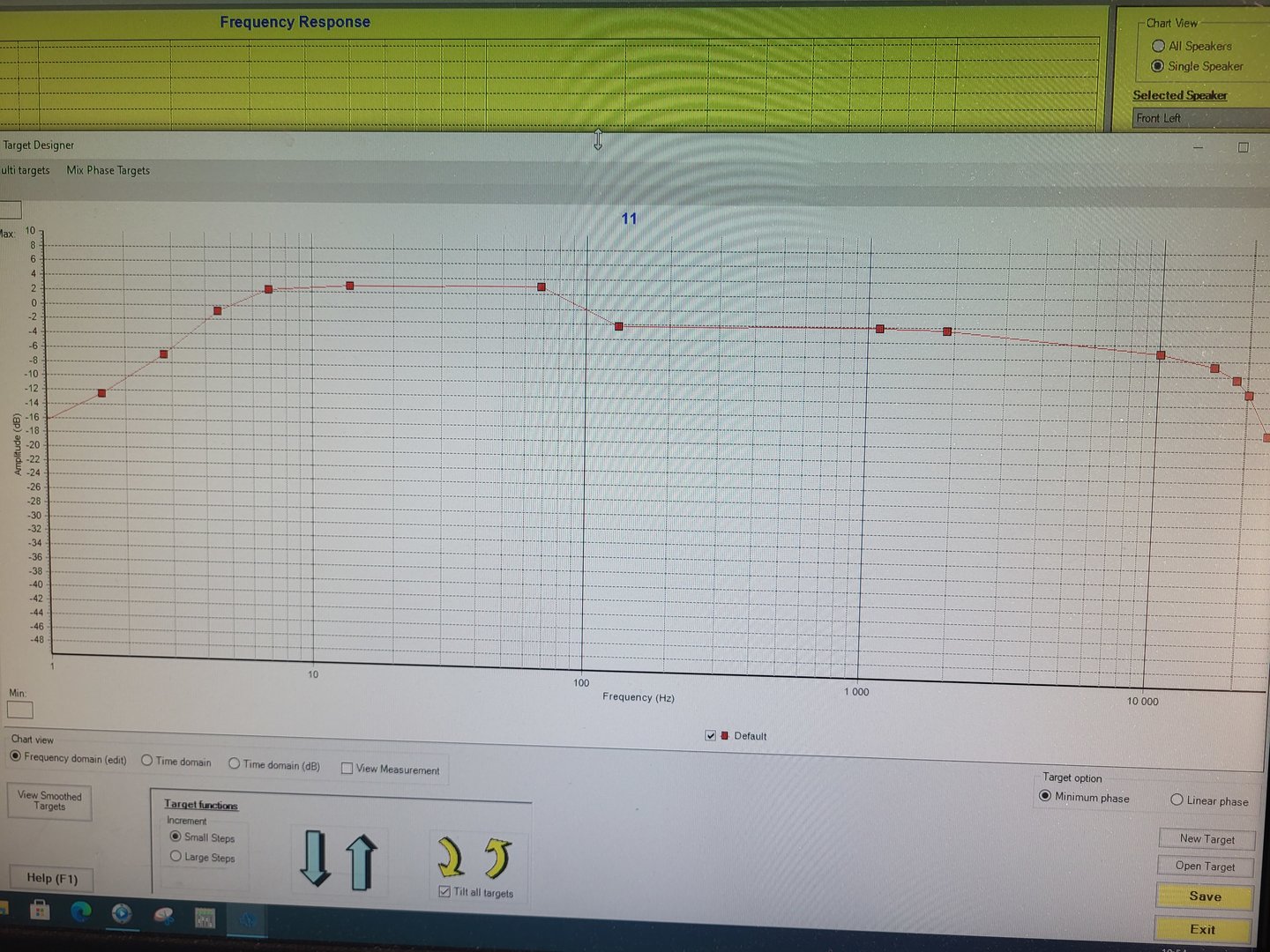
Task: Tilt target counter-clockwise with yellow curved arrow
Action: 497,859
